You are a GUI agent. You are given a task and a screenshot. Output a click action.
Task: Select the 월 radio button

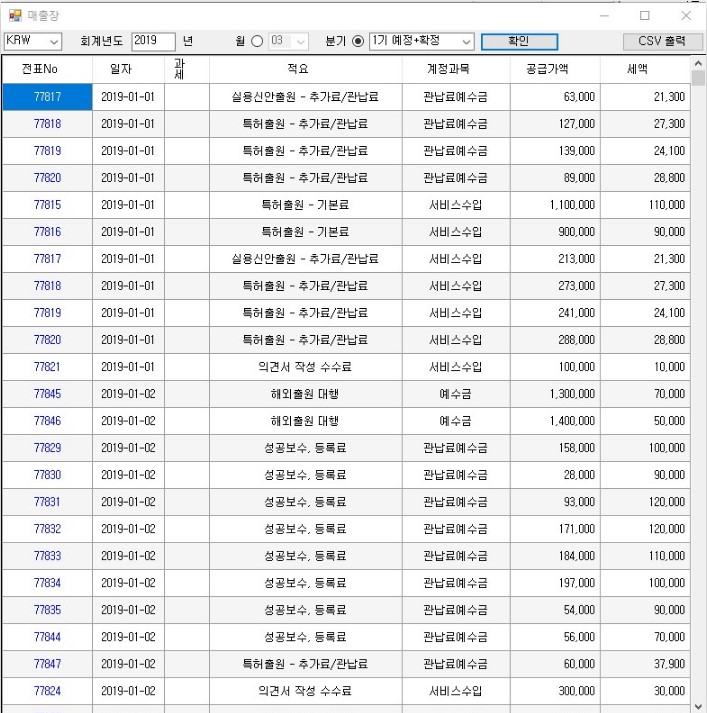(x=257, y=41)
